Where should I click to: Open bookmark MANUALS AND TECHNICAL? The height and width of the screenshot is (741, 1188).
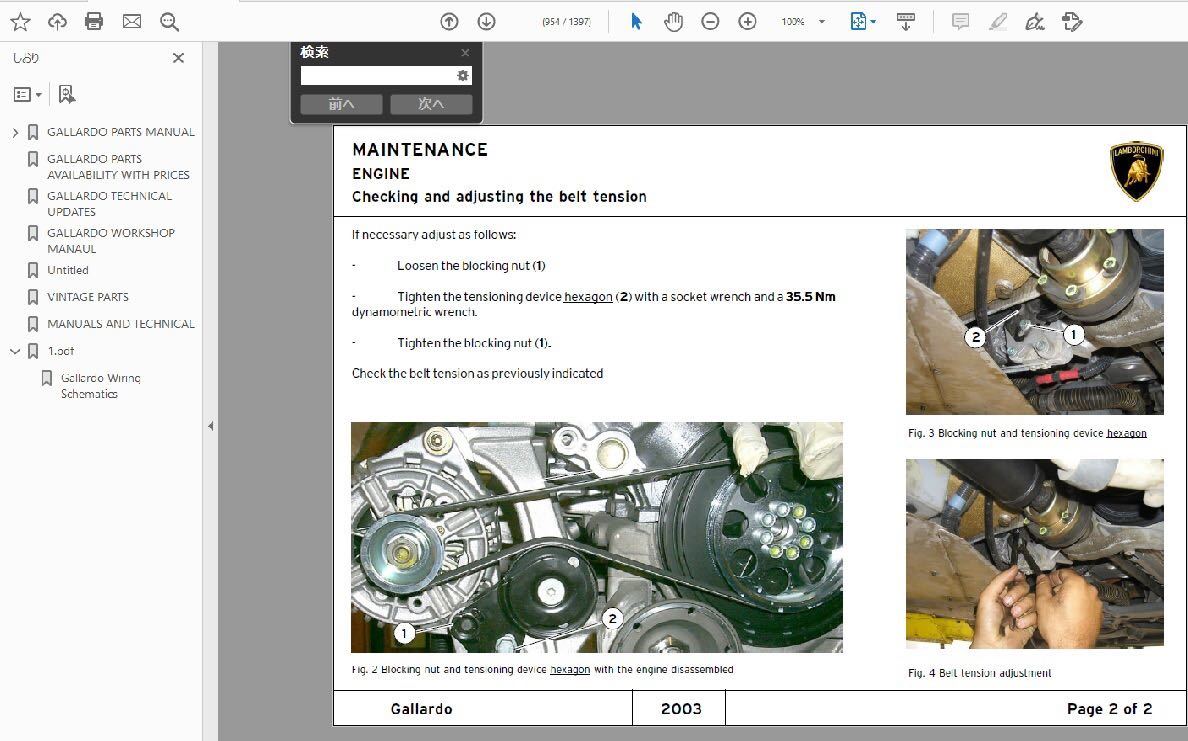pos(120,324)
